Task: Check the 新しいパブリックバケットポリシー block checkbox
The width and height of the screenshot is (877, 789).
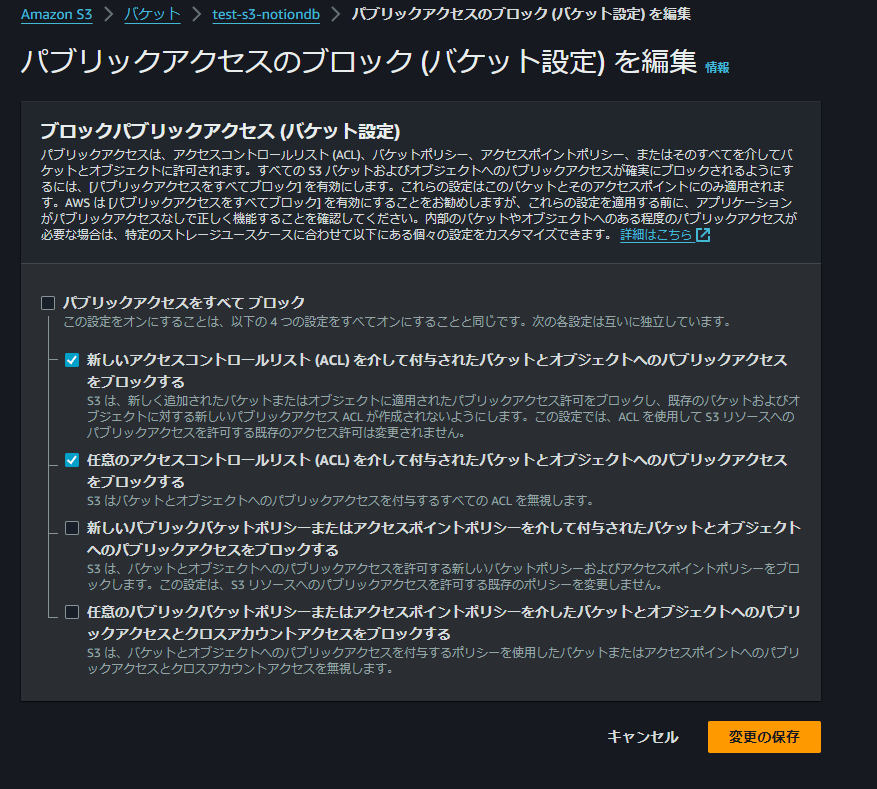Action: pos(72,528)
